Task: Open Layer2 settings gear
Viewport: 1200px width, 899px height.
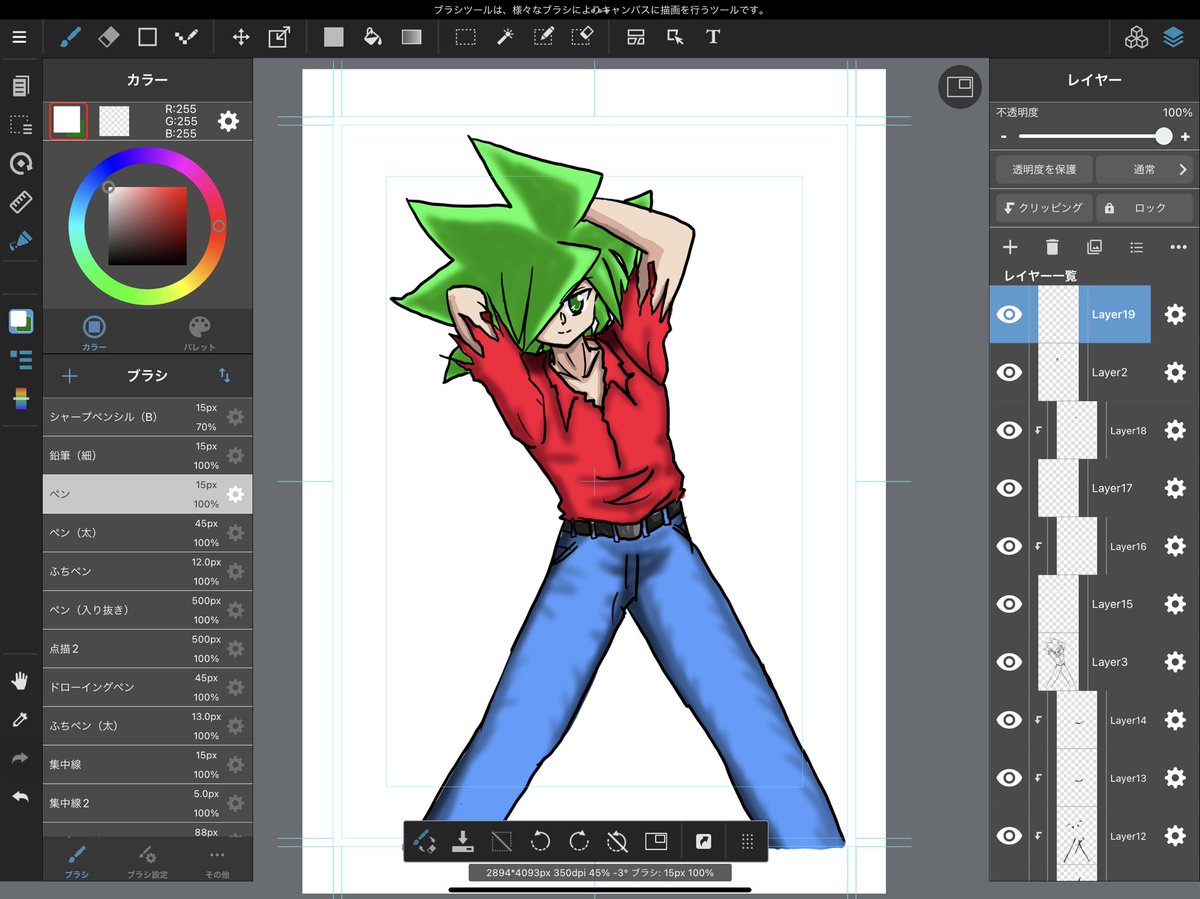Action: [1175, 372]
